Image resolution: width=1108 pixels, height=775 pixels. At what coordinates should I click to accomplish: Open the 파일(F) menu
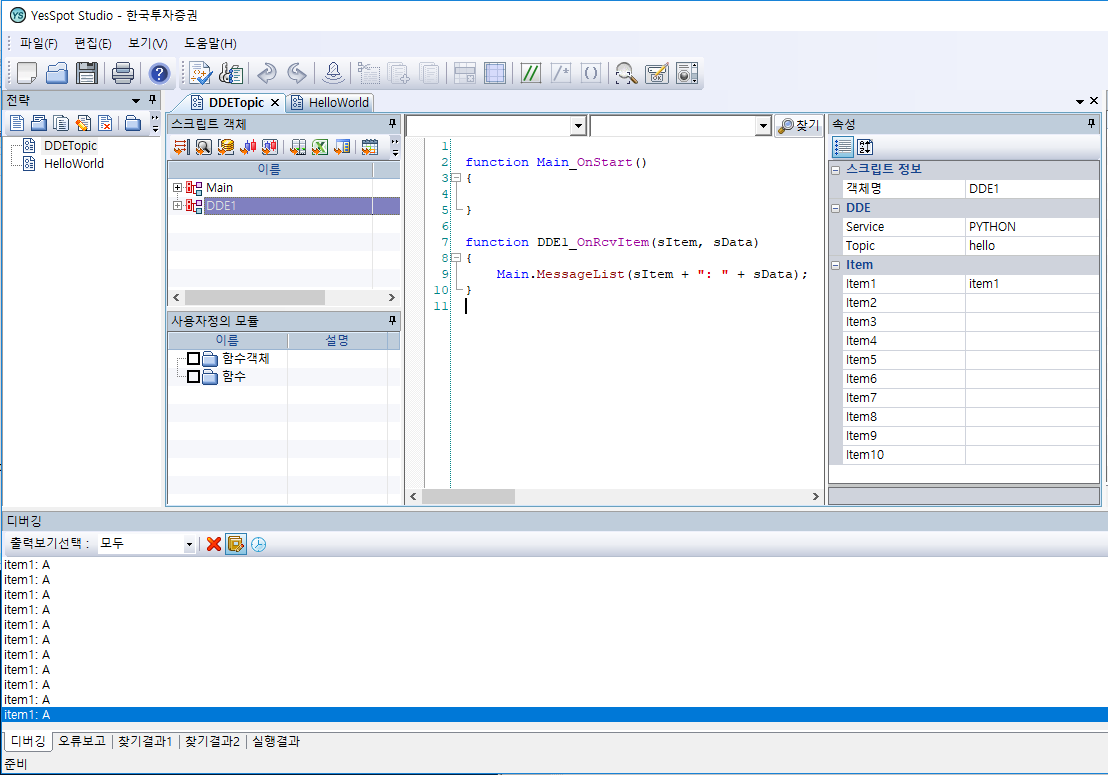click(39, 43)
